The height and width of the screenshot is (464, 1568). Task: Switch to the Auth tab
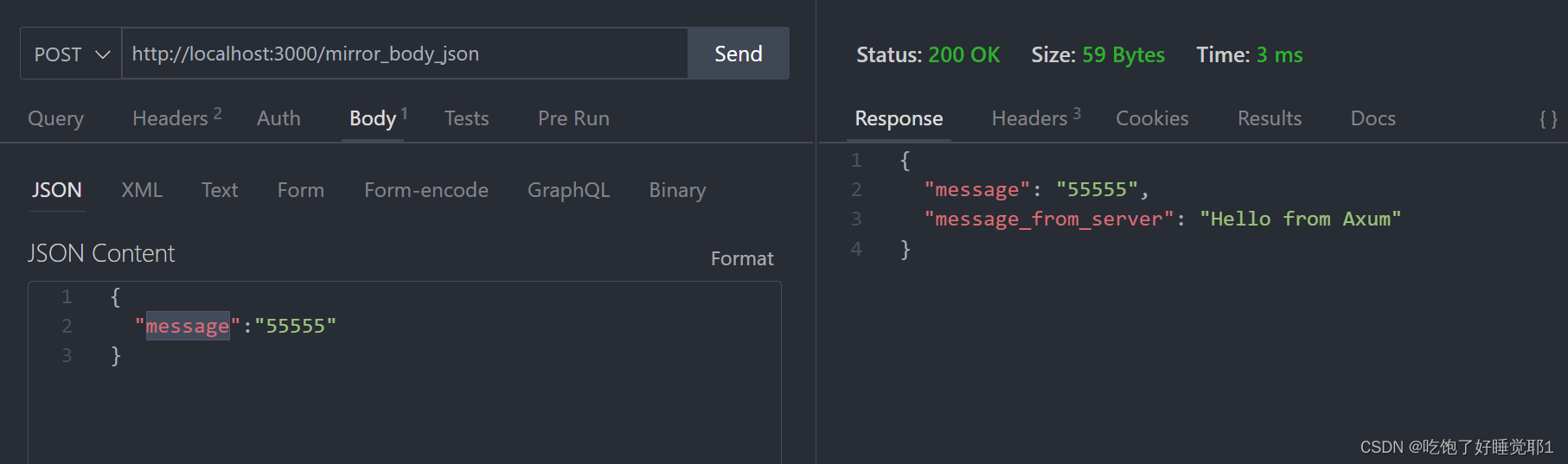pyautogui.click(x=278, y=118)
